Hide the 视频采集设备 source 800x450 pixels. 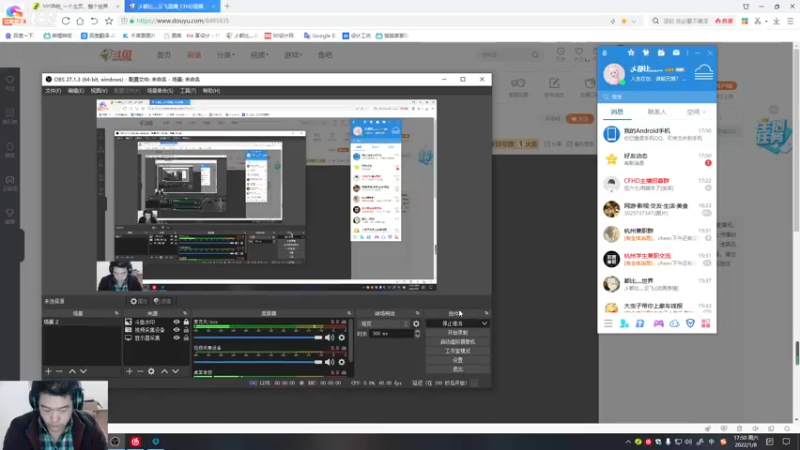tap(177, 330)
